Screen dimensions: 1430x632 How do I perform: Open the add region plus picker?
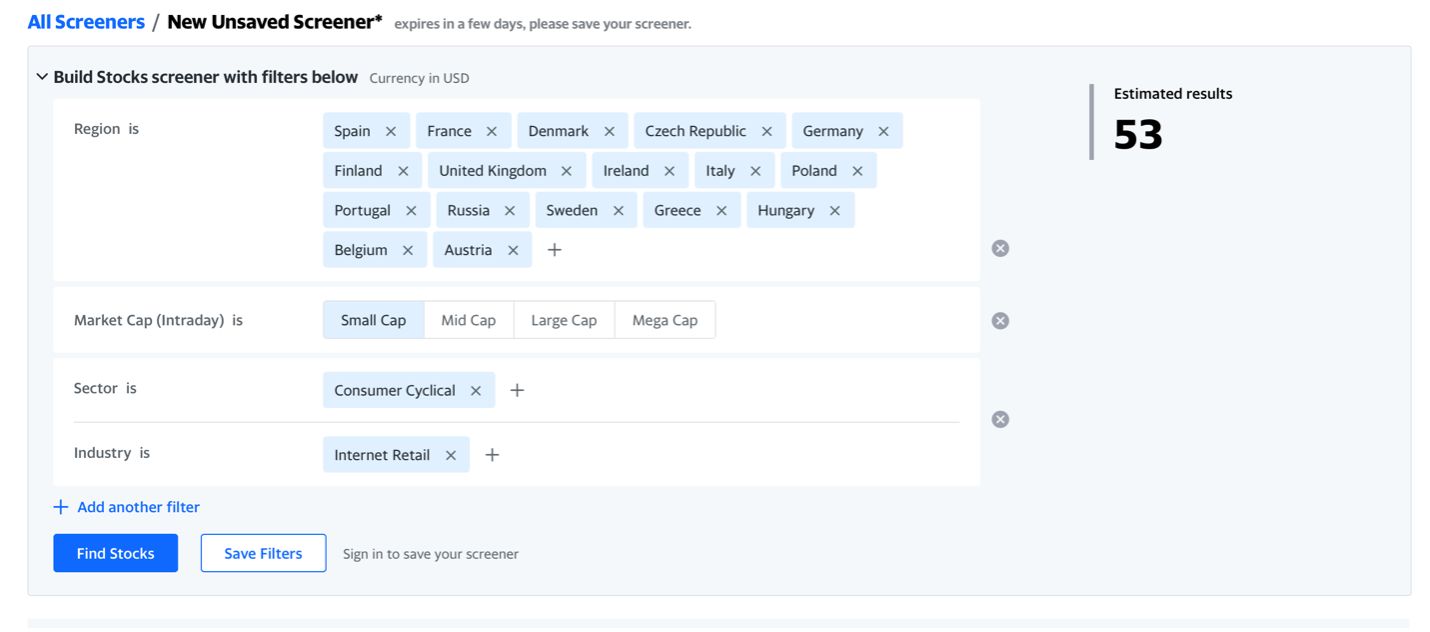(x=555, y=250)
